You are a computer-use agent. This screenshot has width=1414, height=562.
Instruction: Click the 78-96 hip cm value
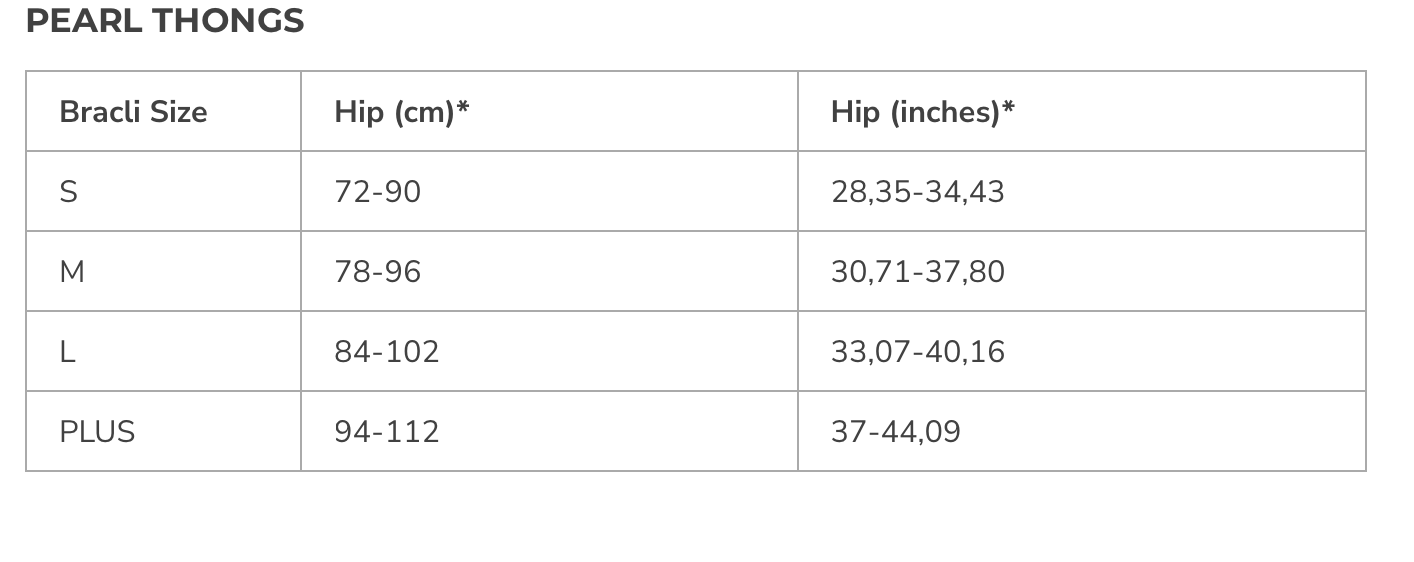(378, 272)
